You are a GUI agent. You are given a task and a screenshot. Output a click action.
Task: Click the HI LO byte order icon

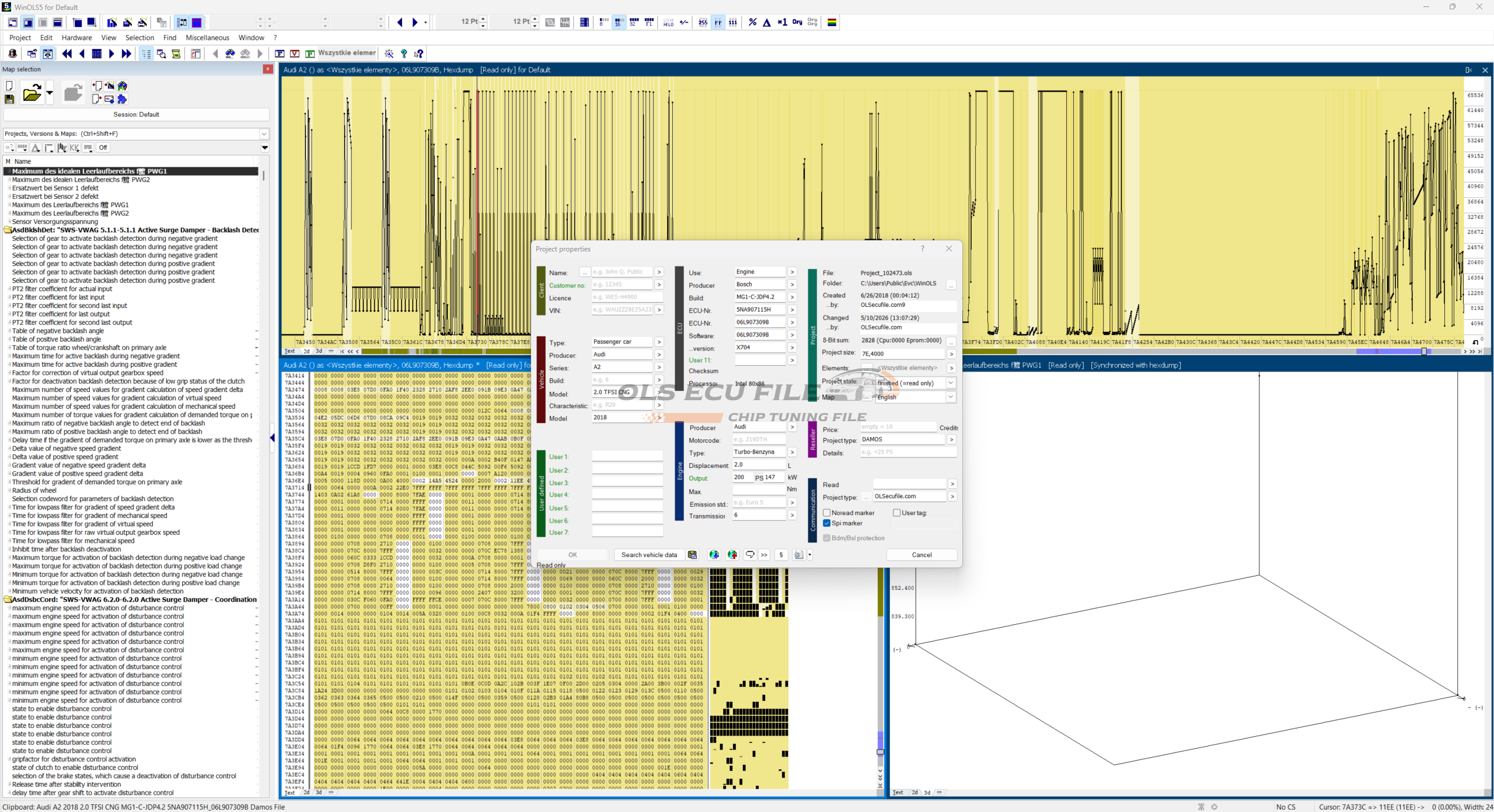[x=669, y=22]
